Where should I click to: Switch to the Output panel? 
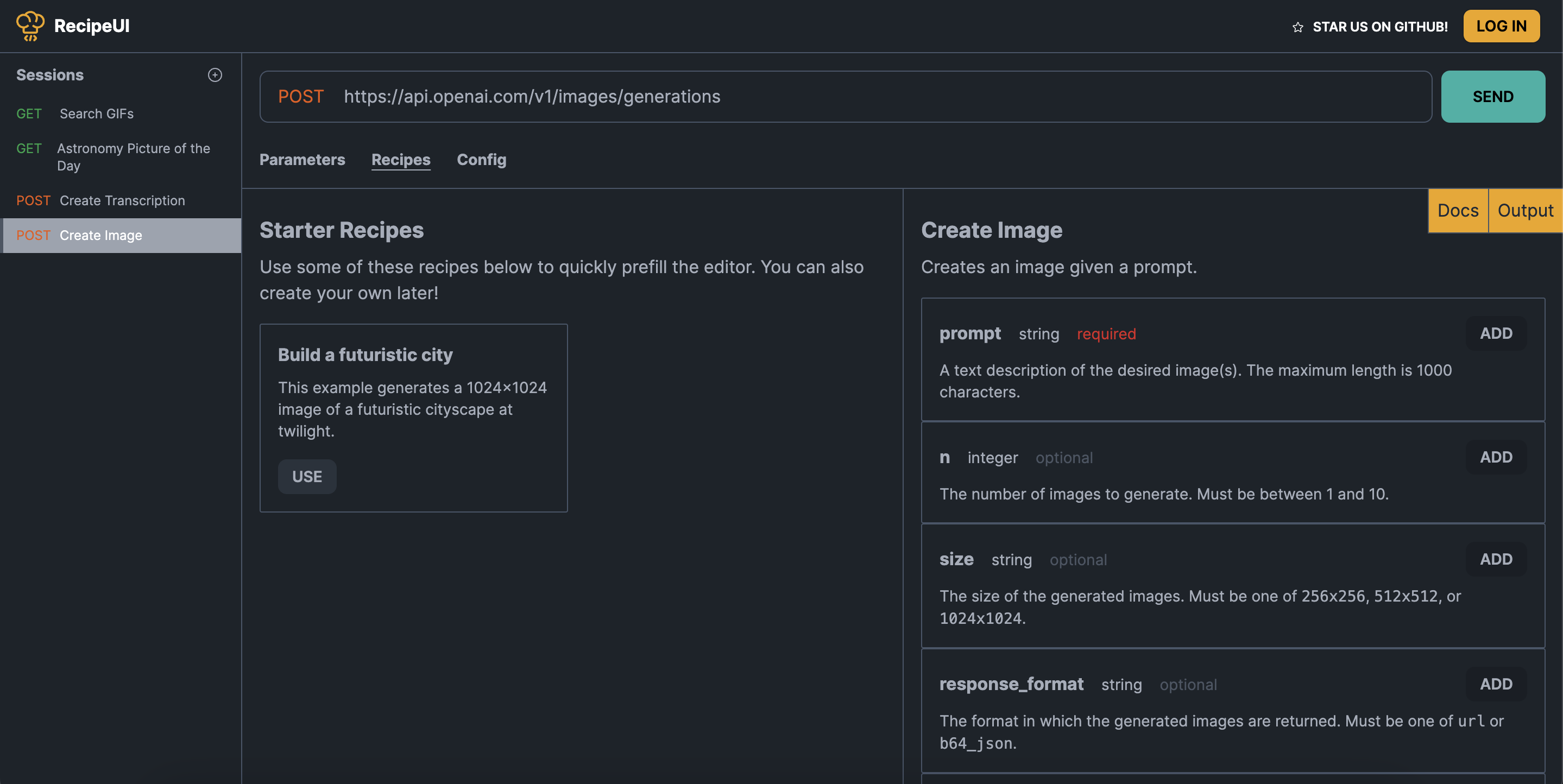(x=1524, y=211)
